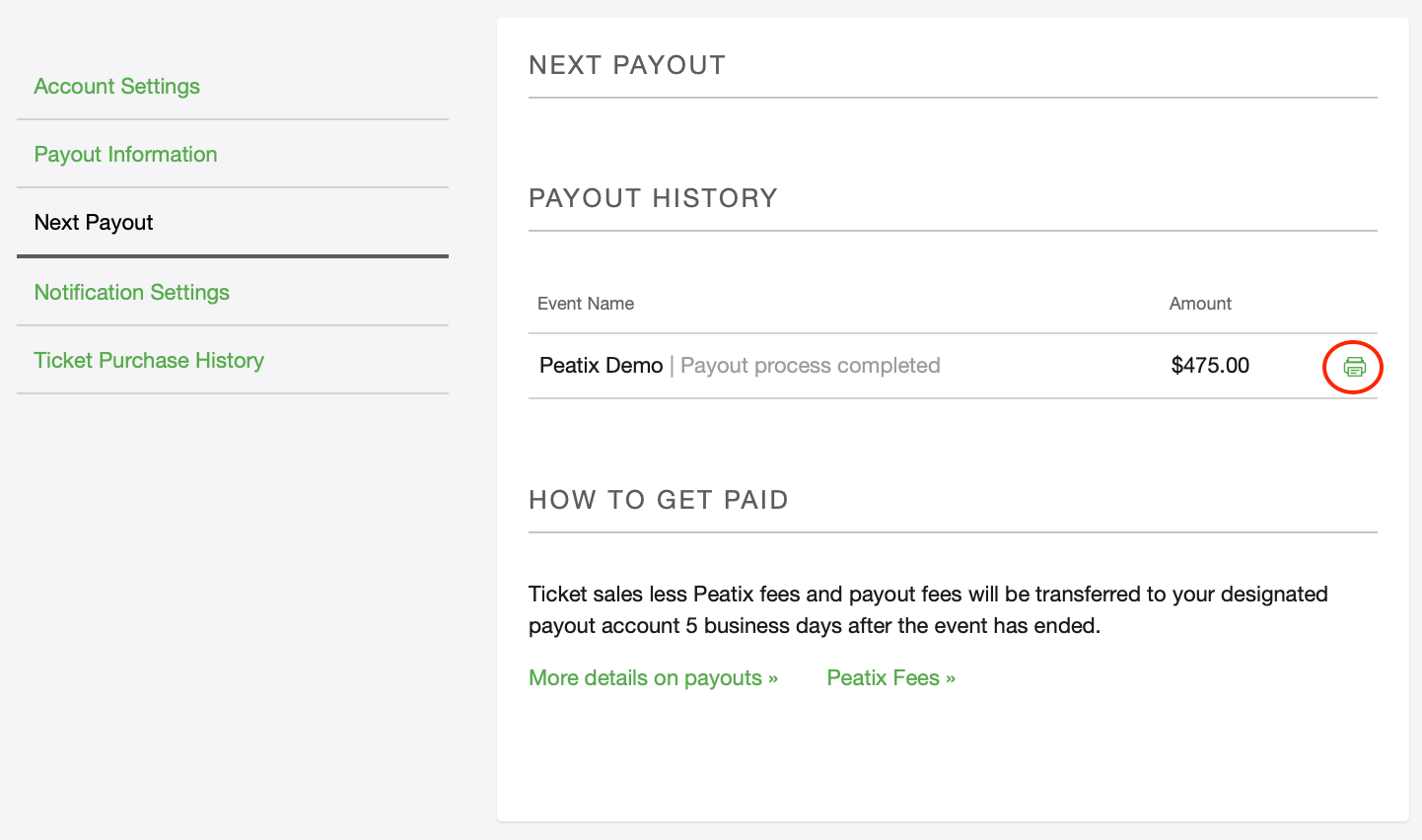Click the HOW TO GET PAID heading
Viewport: 1422px width, 840px height.
point(659,500)
